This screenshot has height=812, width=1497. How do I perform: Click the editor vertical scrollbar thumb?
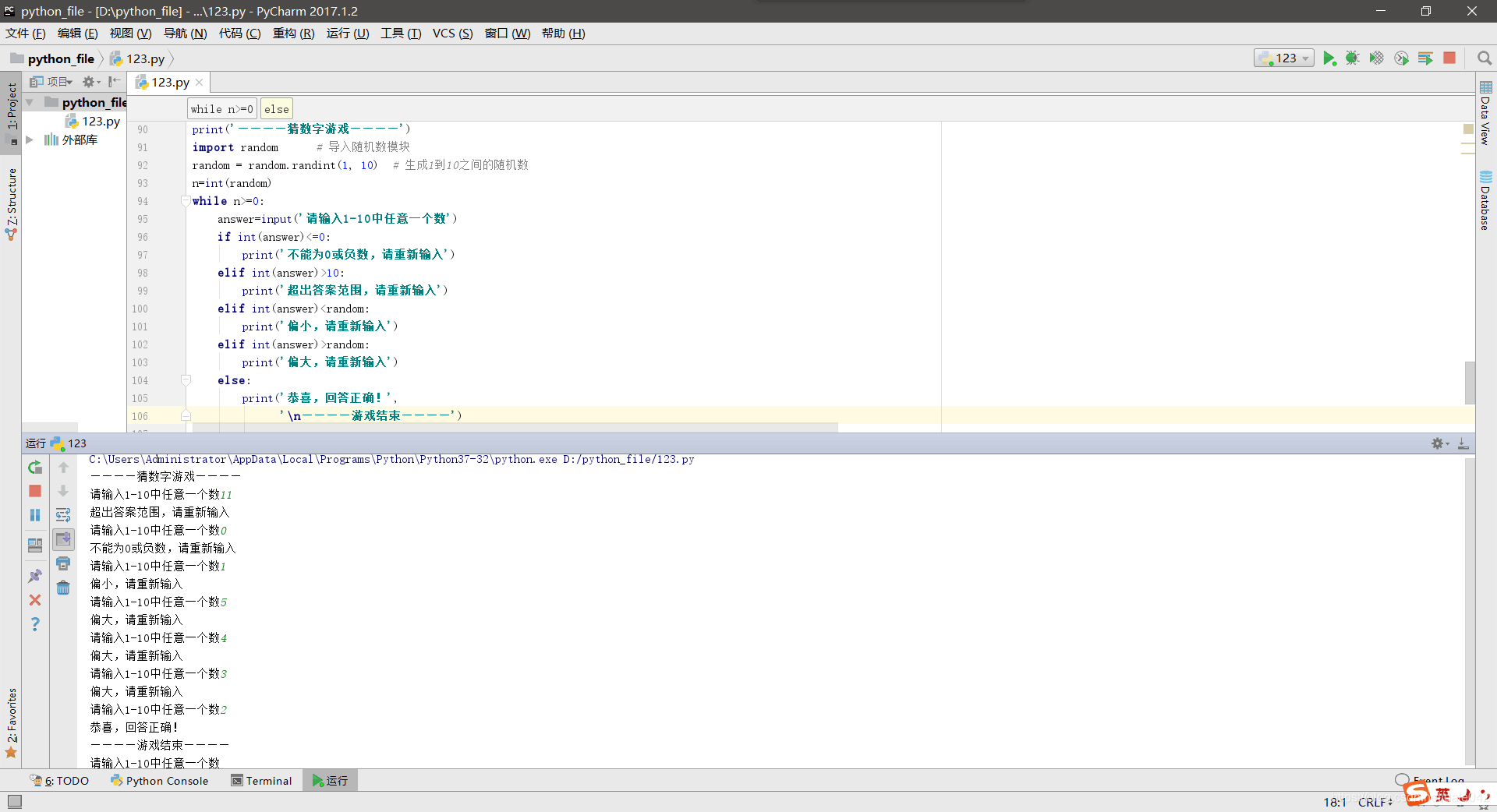tap(1470, 383)
